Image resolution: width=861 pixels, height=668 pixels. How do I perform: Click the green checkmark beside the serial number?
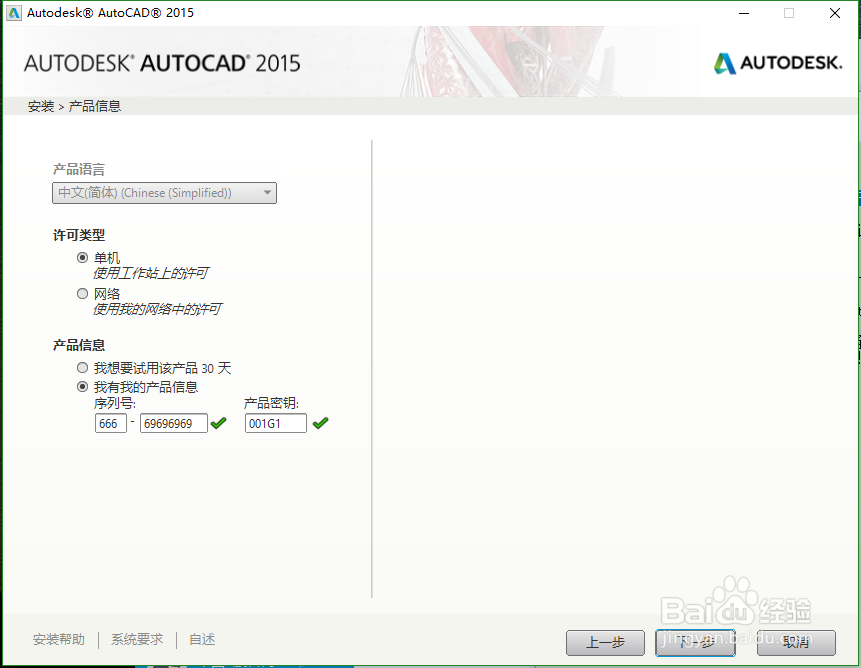coord(219,423)
